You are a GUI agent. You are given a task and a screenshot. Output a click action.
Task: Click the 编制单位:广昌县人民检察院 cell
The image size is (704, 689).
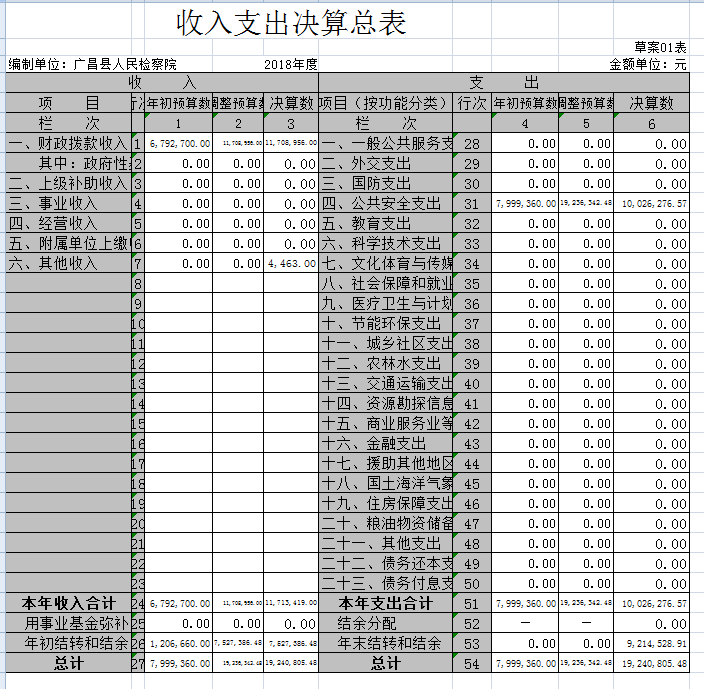tap(92, 64)
